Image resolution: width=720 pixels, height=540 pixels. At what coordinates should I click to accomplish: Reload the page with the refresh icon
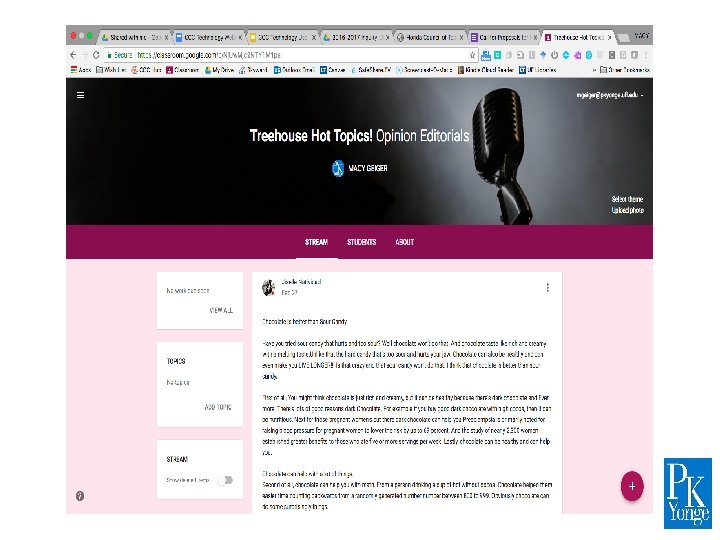96,55
